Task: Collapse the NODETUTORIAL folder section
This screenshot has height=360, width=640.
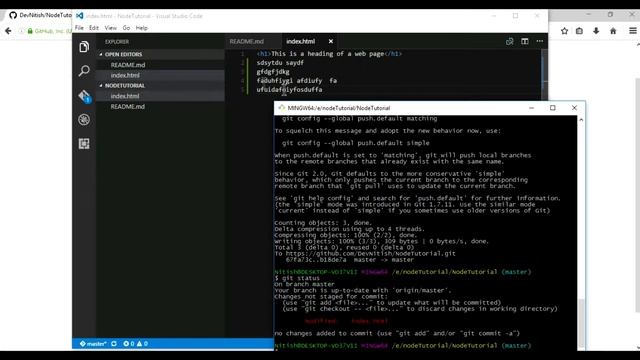Action: 160,86
